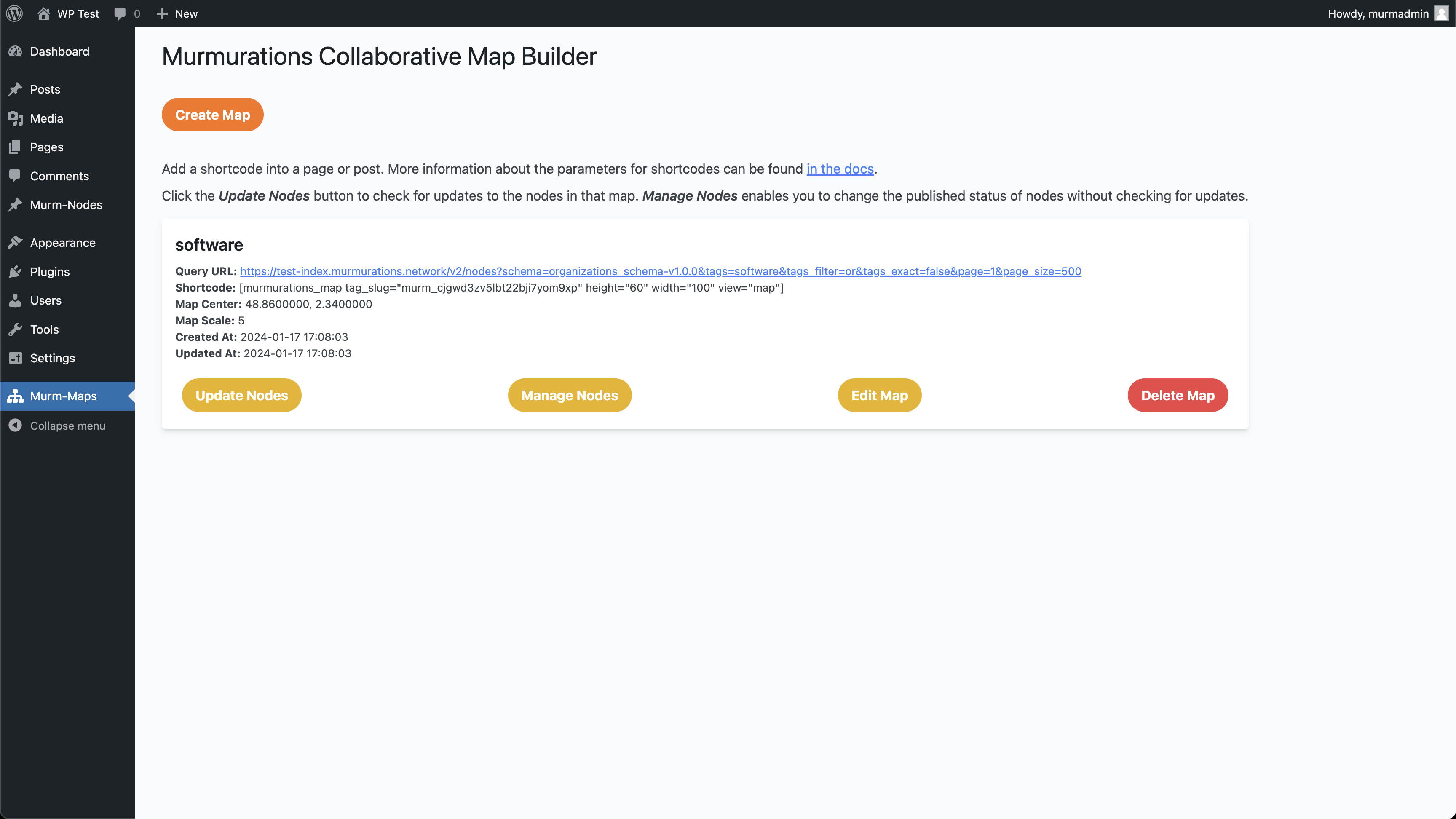Click the plus New icon
The image size is (1456, 819).
coord(162,13)
